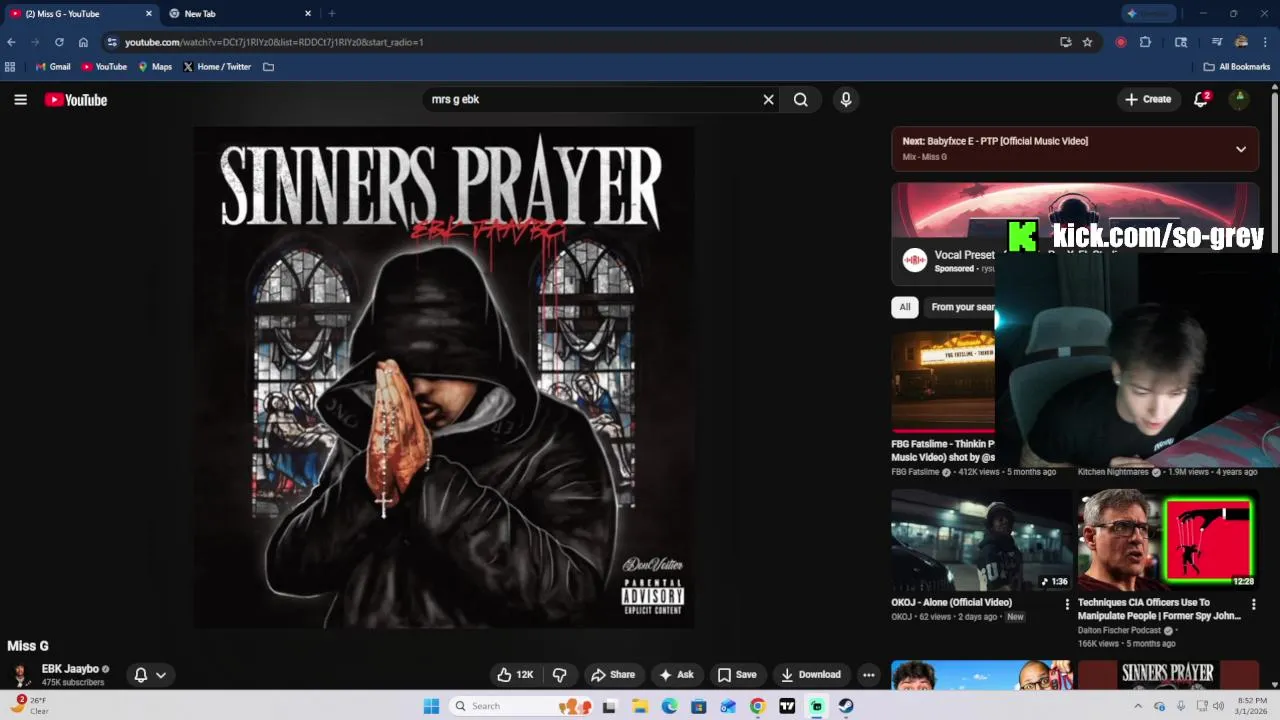Image resolution: width=1280 pixels, height=720 pixels.
Task: Open YouTube bookmark in bookmarks bar
Action: (x=104, y=67)
